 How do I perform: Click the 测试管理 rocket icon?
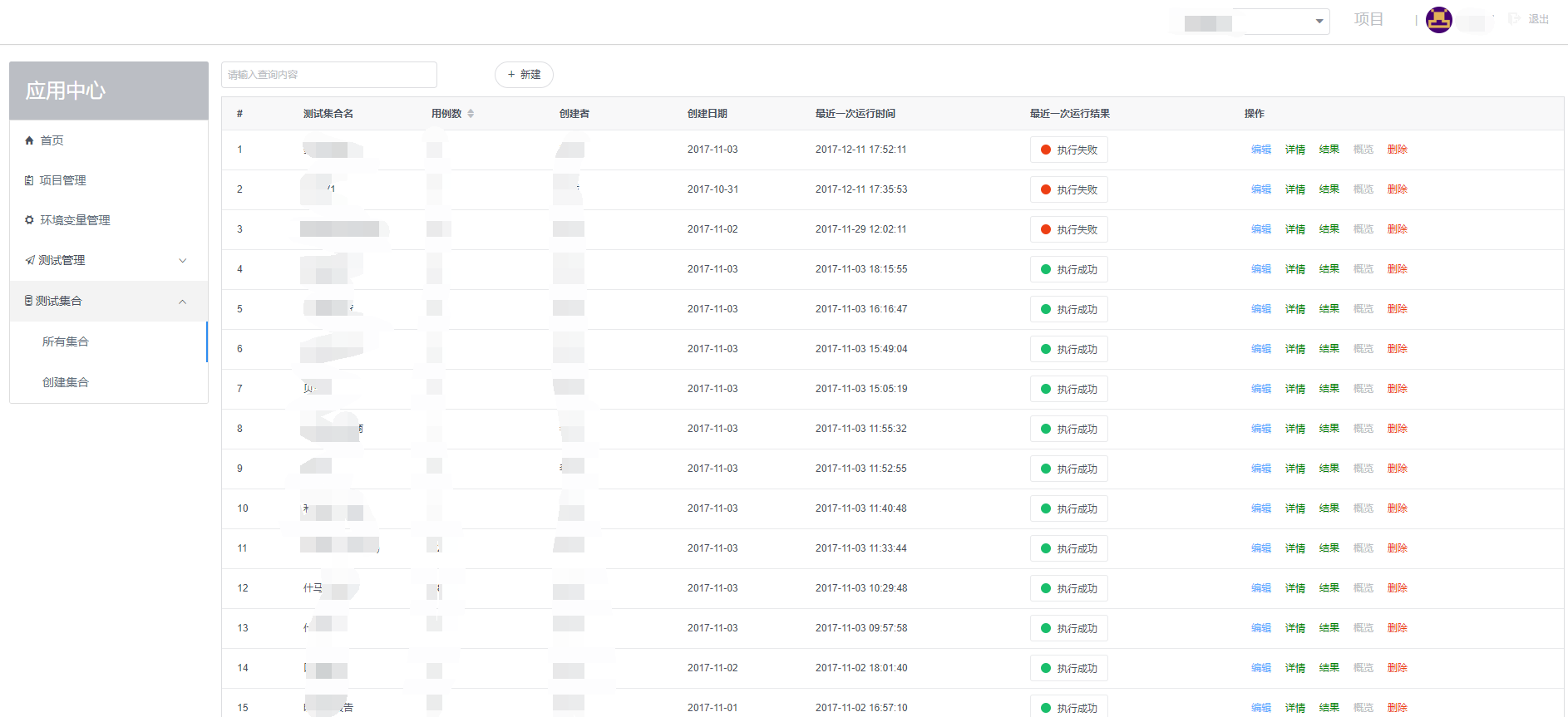[30, 260]
